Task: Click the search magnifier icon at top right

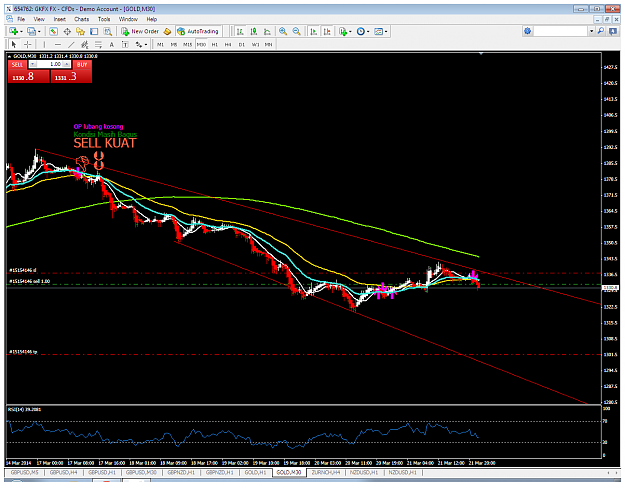Action: 601,31
